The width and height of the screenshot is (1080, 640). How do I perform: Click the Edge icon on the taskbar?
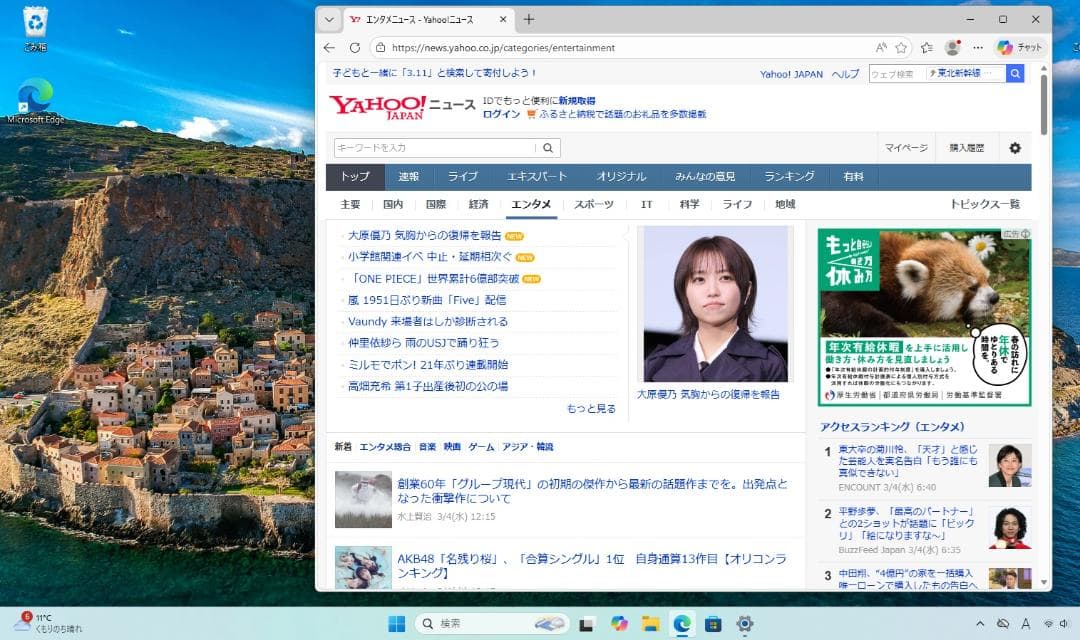pyautogui.click(x=683, y=623)
